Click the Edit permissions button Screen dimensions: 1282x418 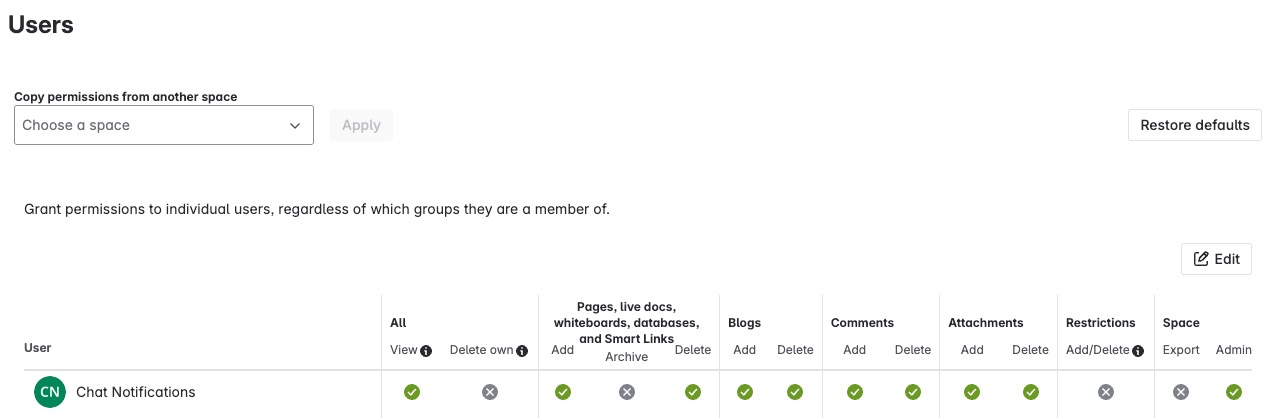[x=1216, y=259]
